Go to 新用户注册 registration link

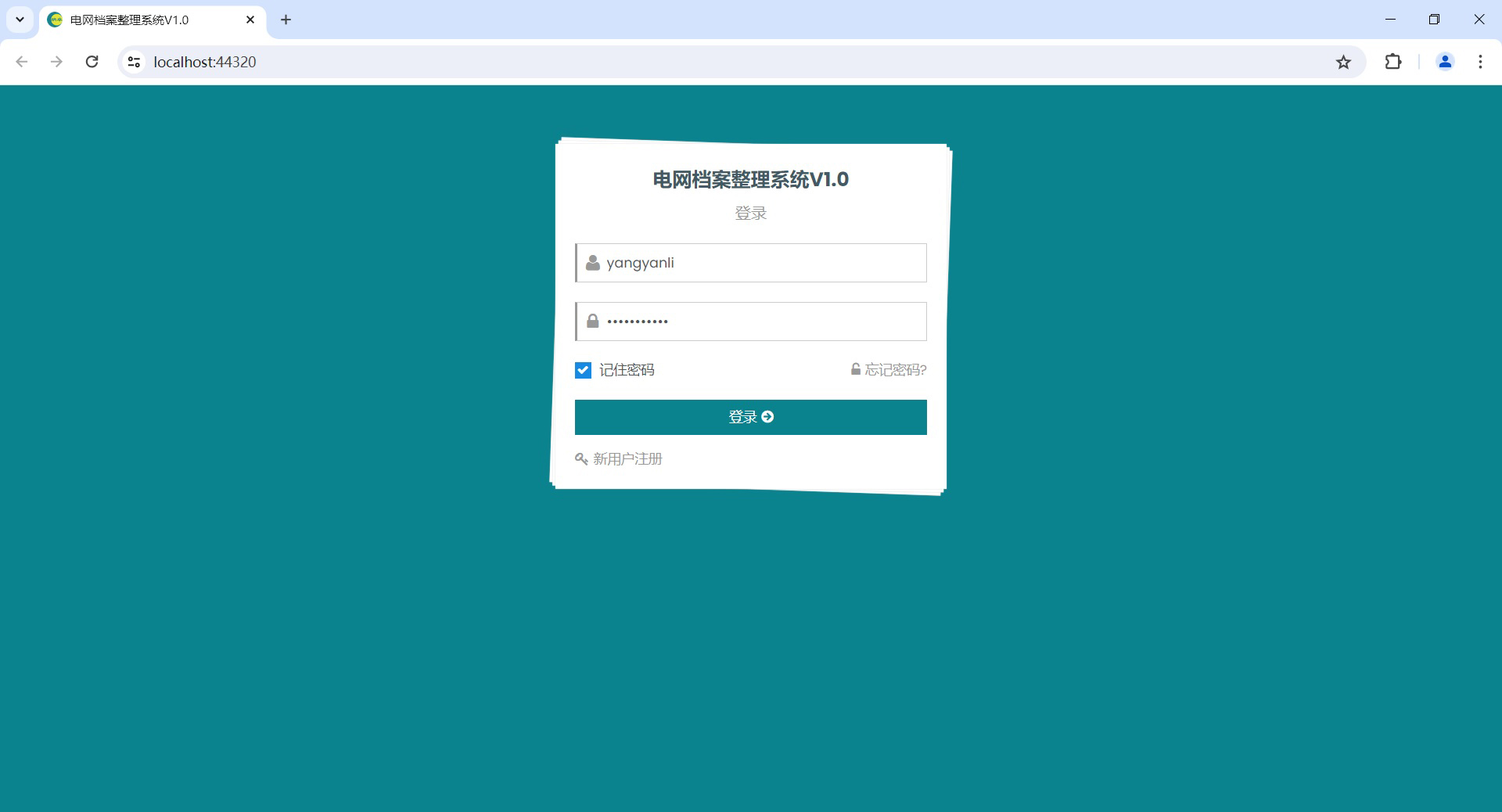[x=627, y=459]
